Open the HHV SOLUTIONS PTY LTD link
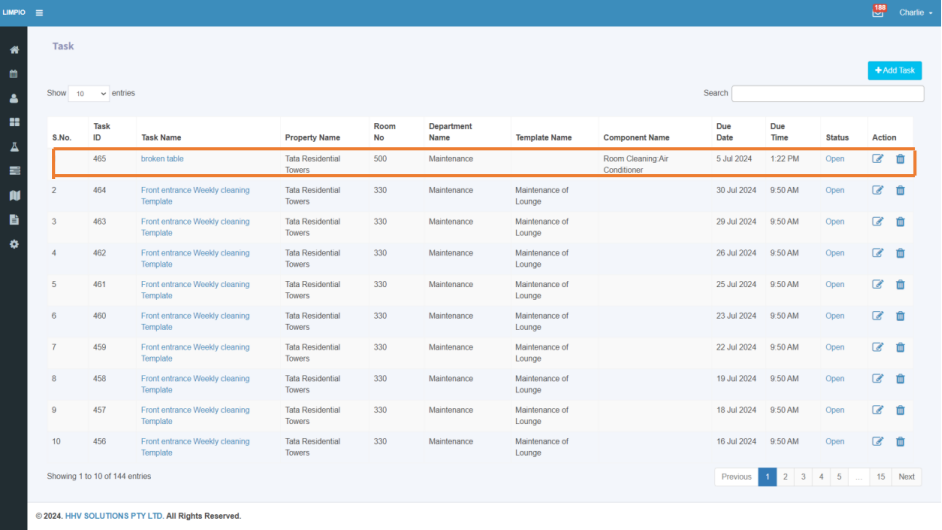 pos(114,516)
